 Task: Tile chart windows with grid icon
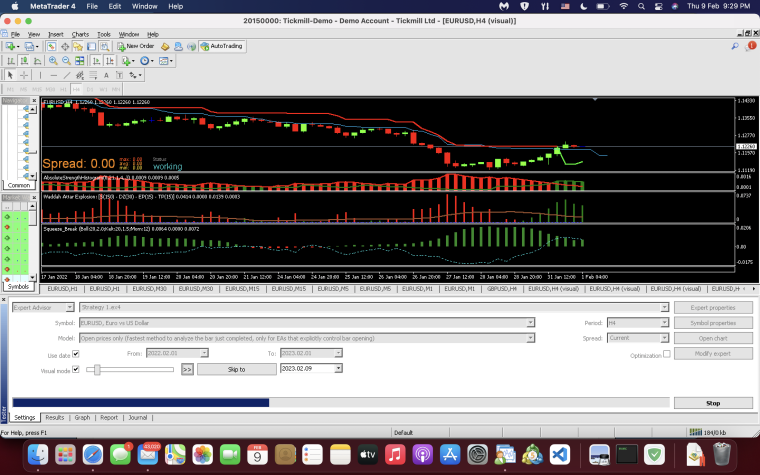tap(79, 61)
